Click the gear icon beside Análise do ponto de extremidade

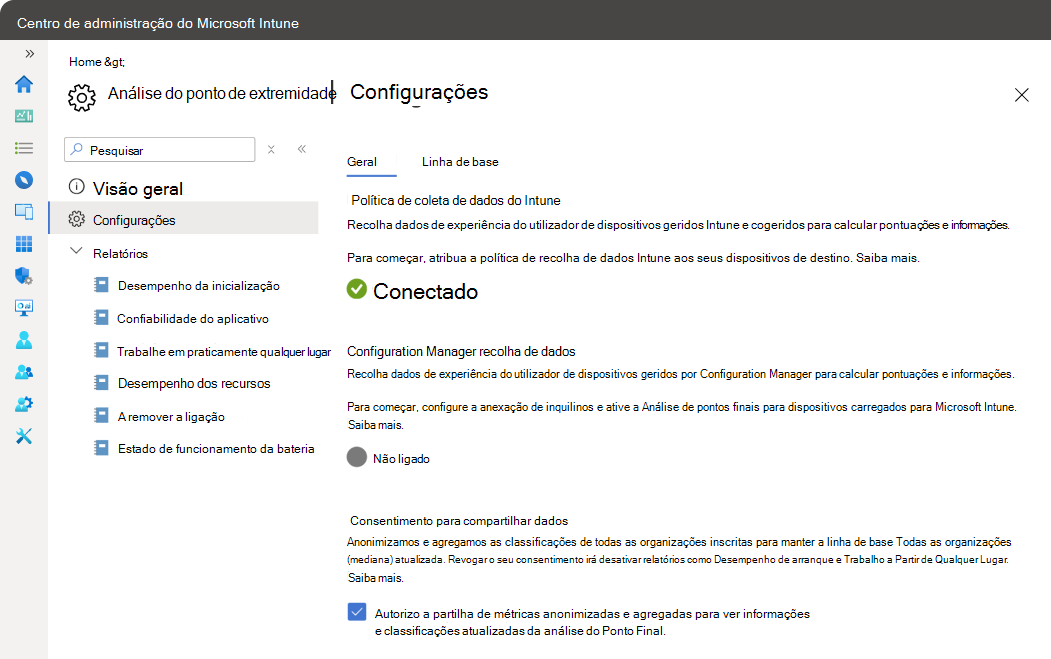pos(82,98)
